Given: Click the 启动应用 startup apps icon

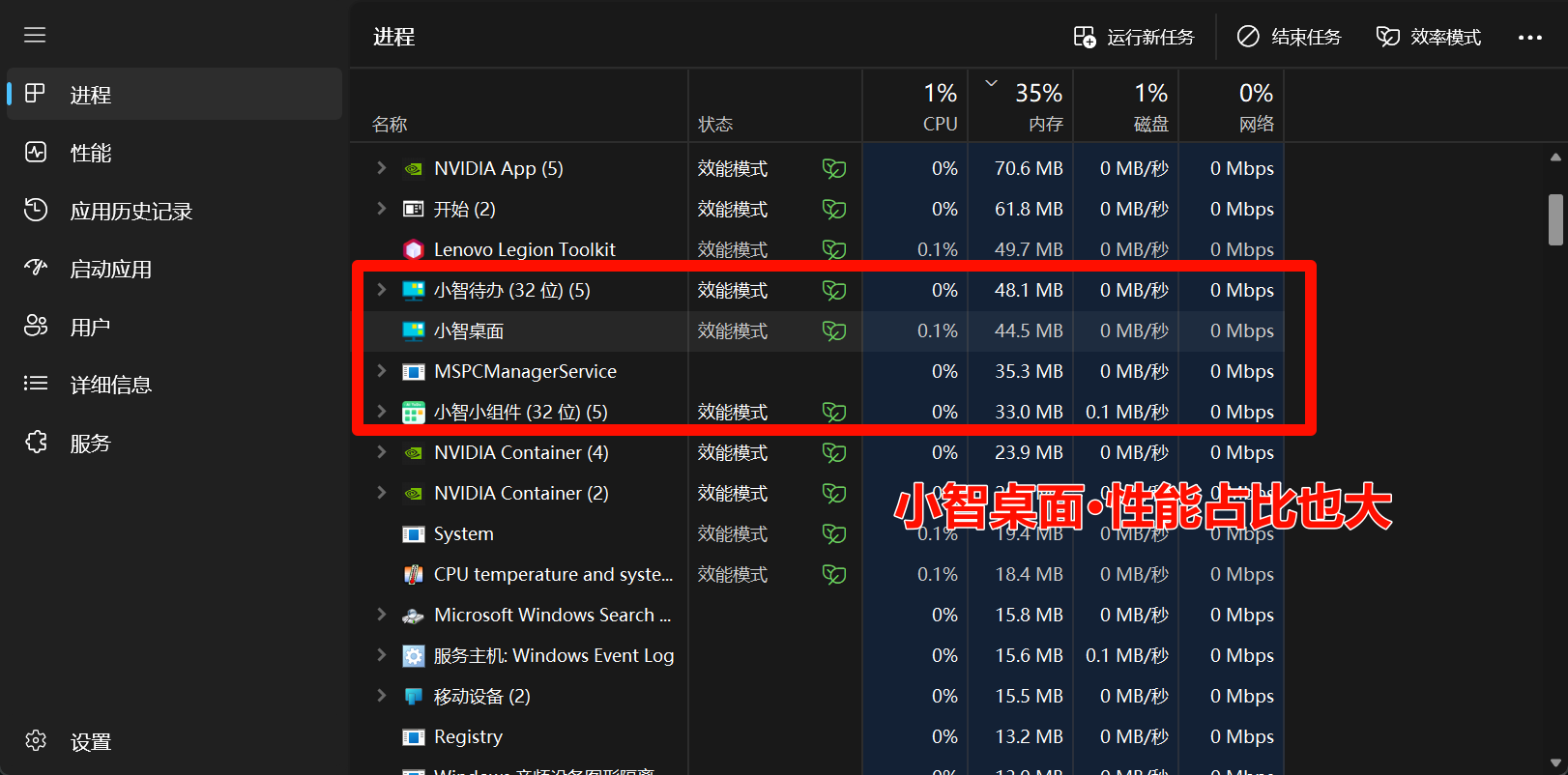Looking at the screenshot, I should pyautogui.click(x=36, y=269).
